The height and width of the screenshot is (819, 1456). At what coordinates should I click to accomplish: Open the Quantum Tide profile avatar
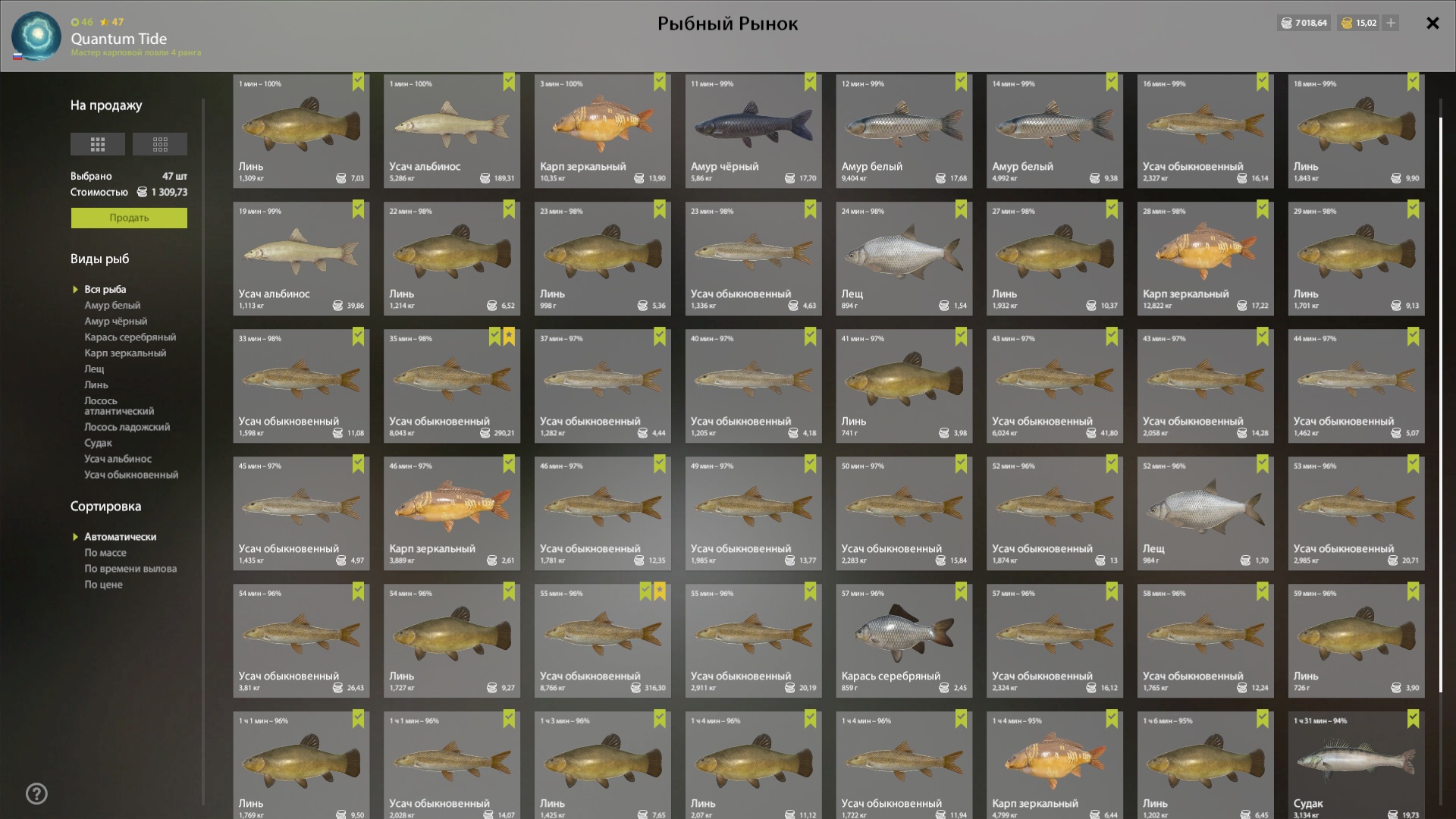coord(36,36)
